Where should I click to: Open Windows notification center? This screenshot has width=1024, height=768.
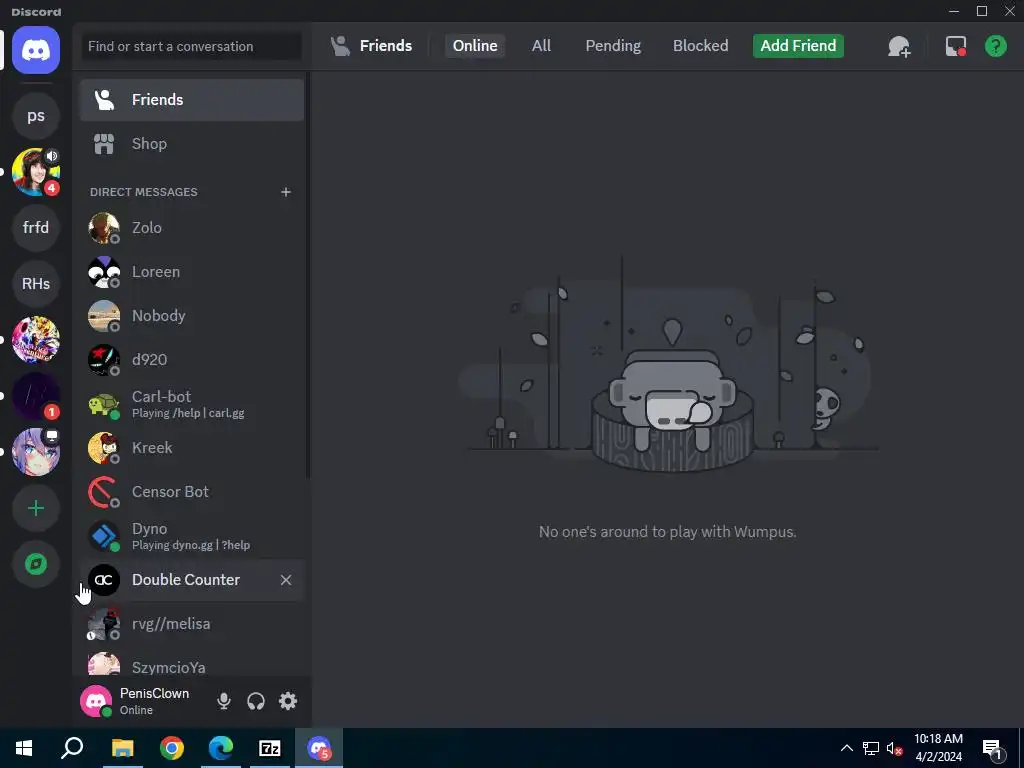[x=993, y=748]
